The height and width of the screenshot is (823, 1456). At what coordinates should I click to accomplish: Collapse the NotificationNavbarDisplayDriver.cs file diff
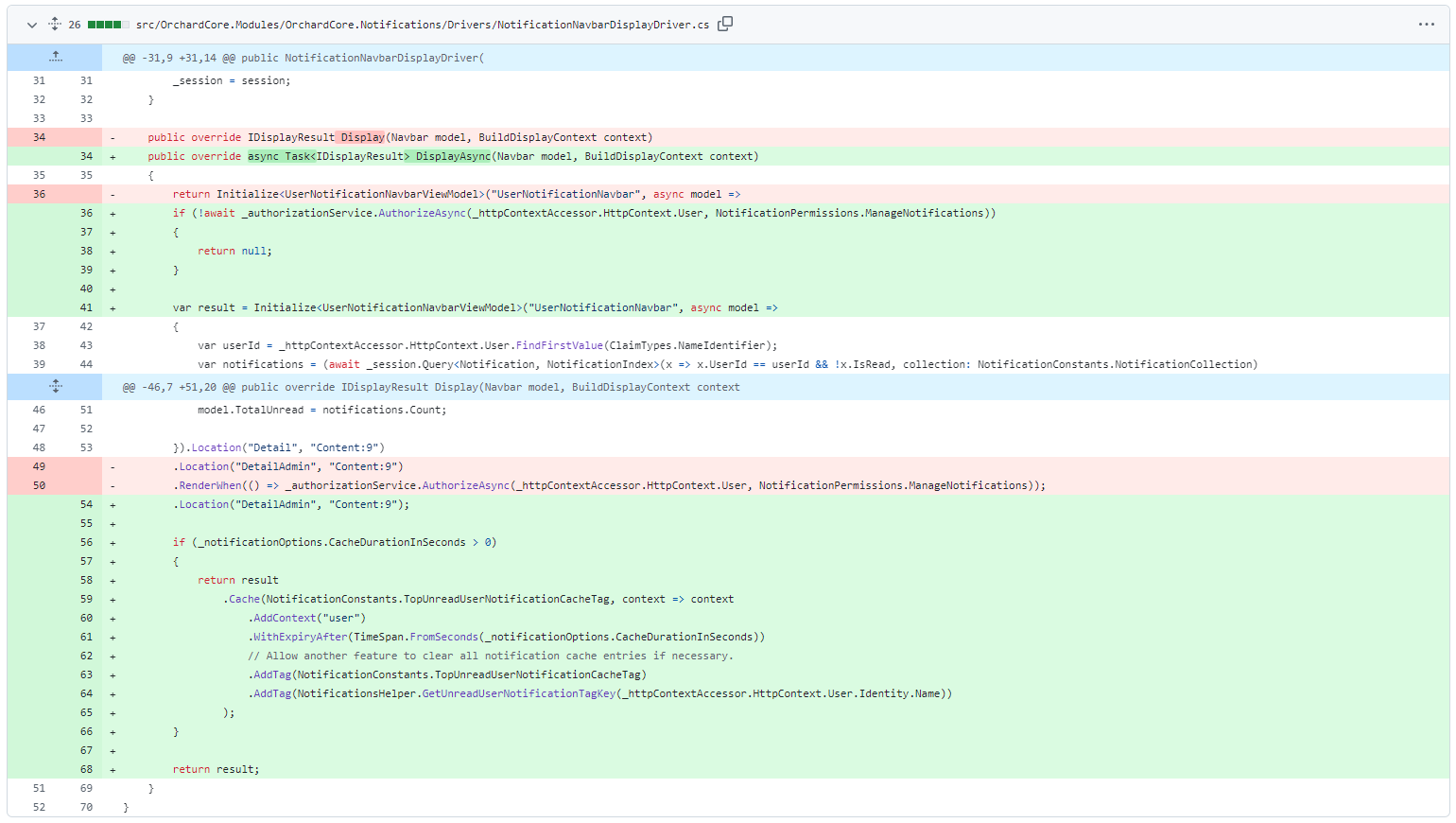pos(31,25)
